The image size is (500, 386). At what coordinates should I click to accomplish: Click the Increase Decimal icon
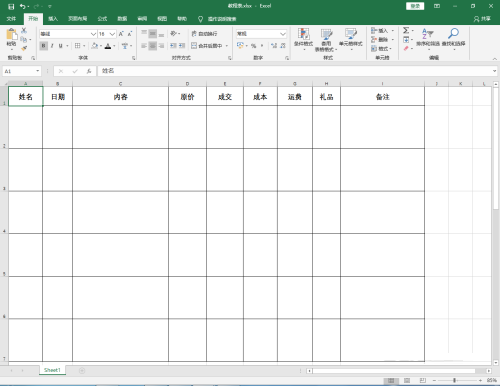click(274, 46)
